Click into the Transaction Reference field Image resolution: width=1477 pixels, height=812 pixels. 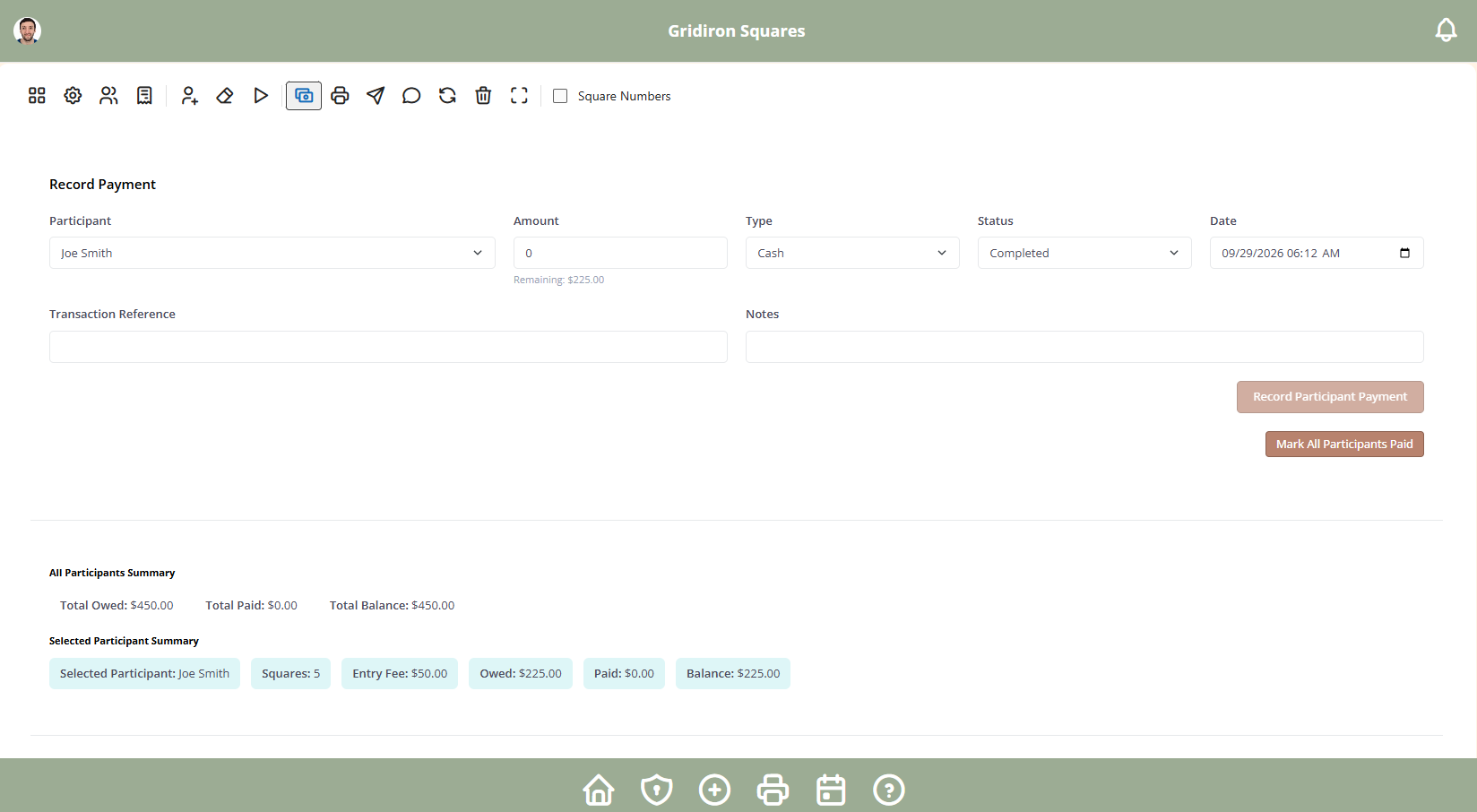point(388,347)
